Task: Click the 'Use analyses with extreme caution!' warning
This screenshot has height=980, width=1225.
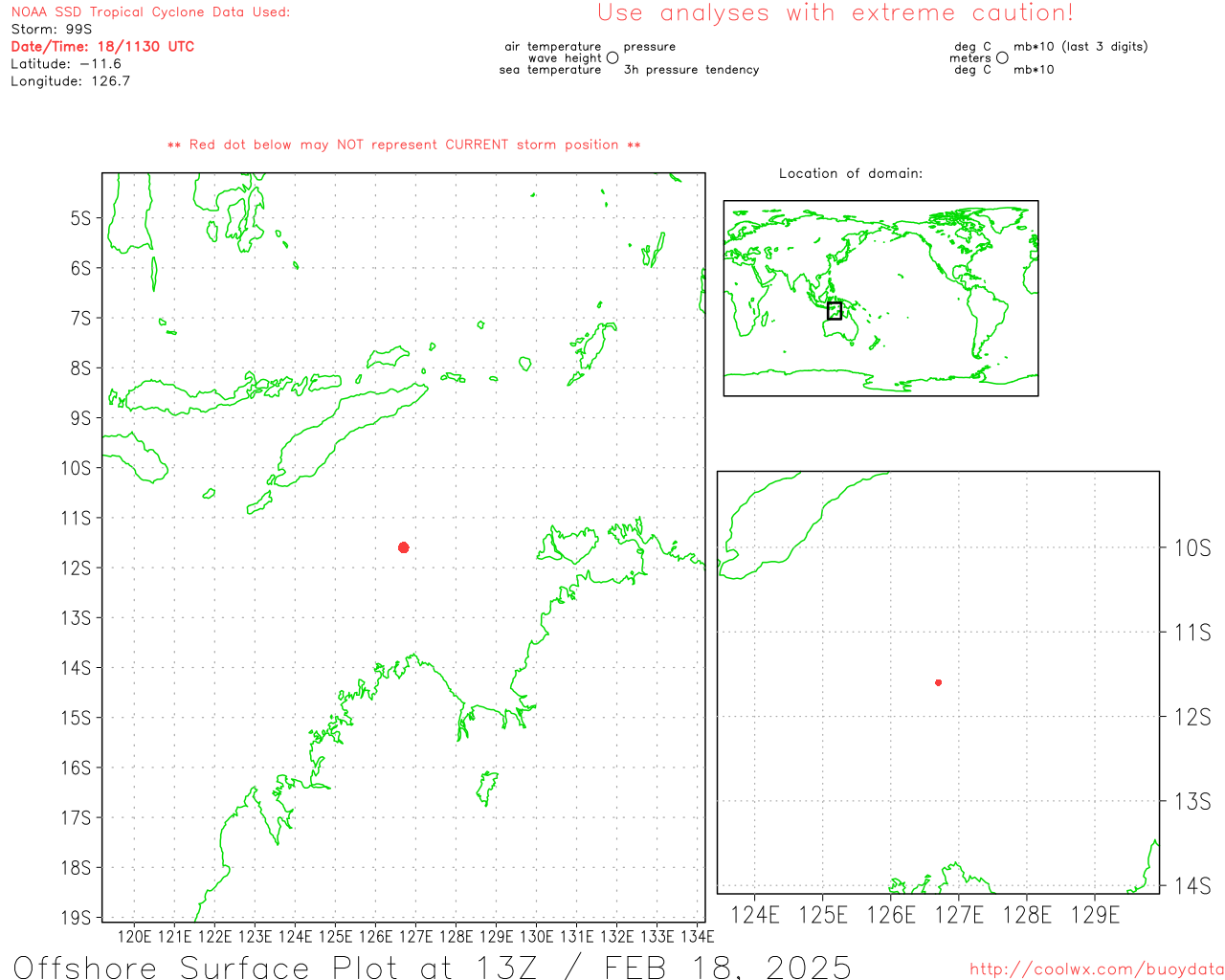Action: click(x=835, y=12)
